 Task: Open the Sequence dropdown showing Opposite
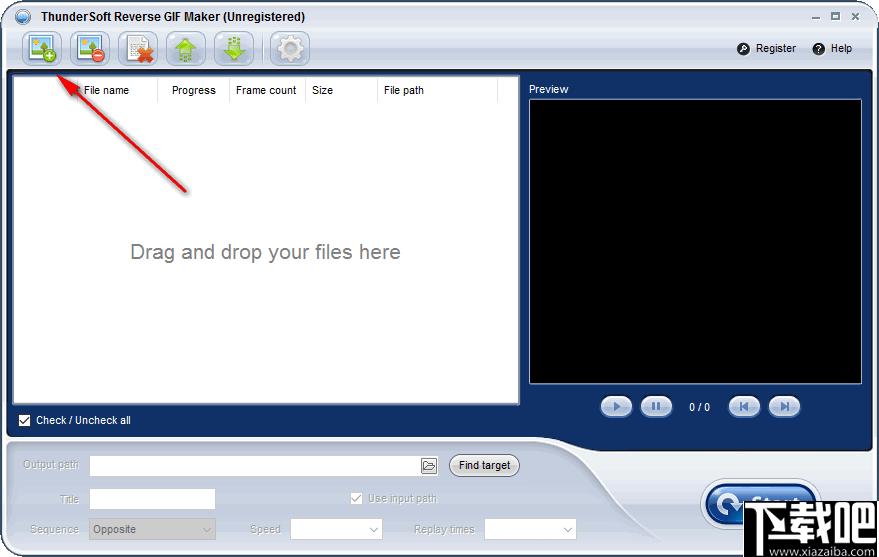pos(152,530)
